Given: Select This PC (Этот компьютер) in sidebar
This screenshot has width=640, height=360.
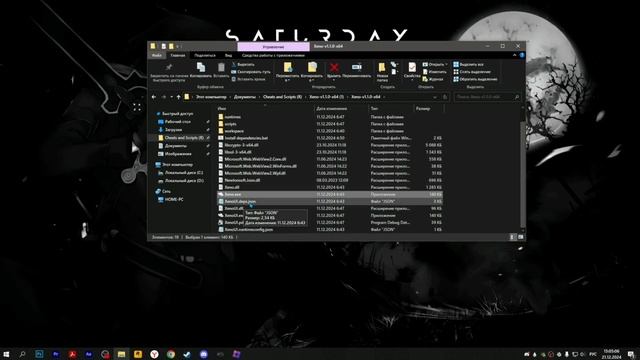Looking at the screenshot, I should tap(177, 164).
